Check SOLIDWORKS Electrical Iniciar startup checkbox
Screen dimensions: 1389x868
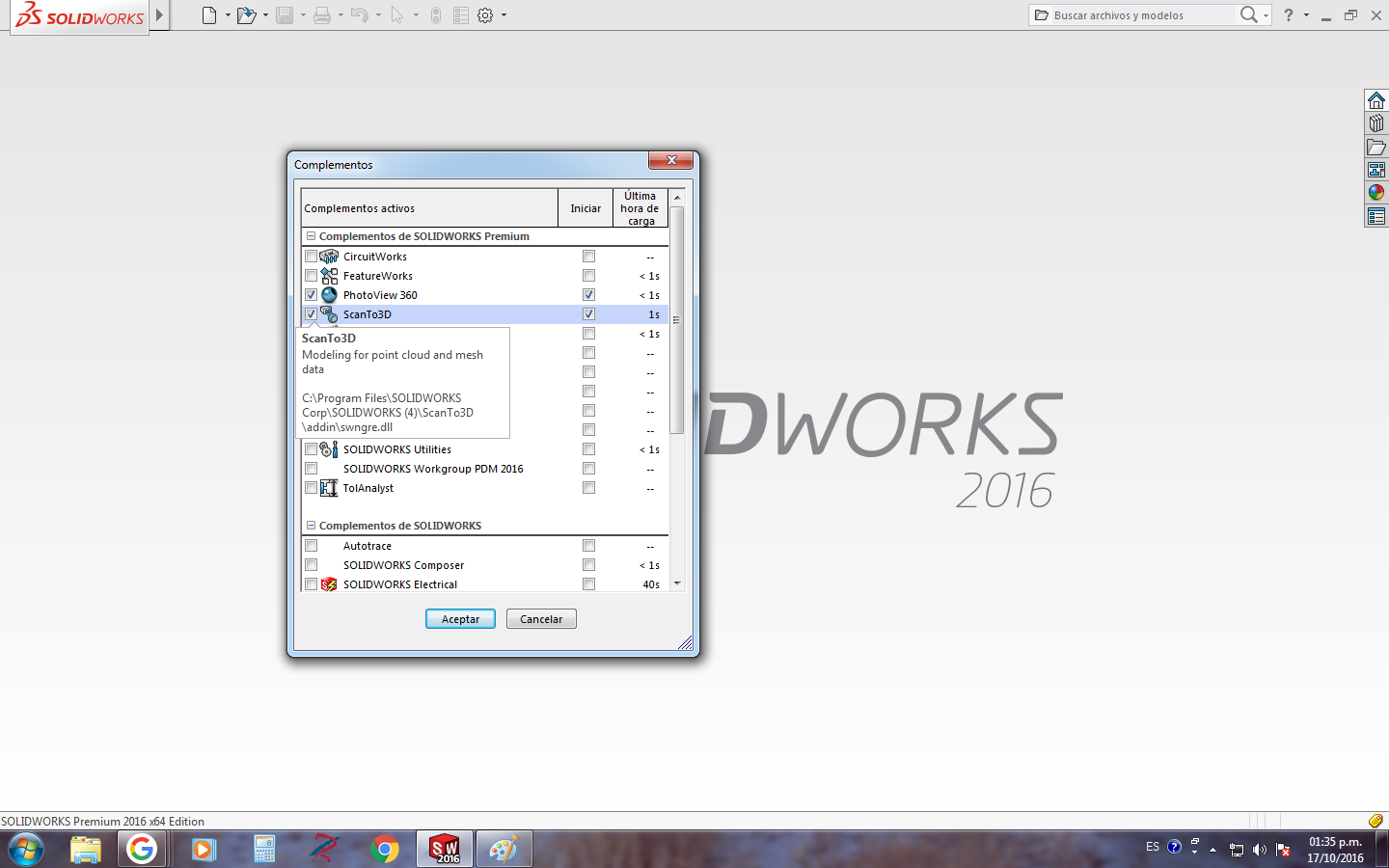[588, 584]
